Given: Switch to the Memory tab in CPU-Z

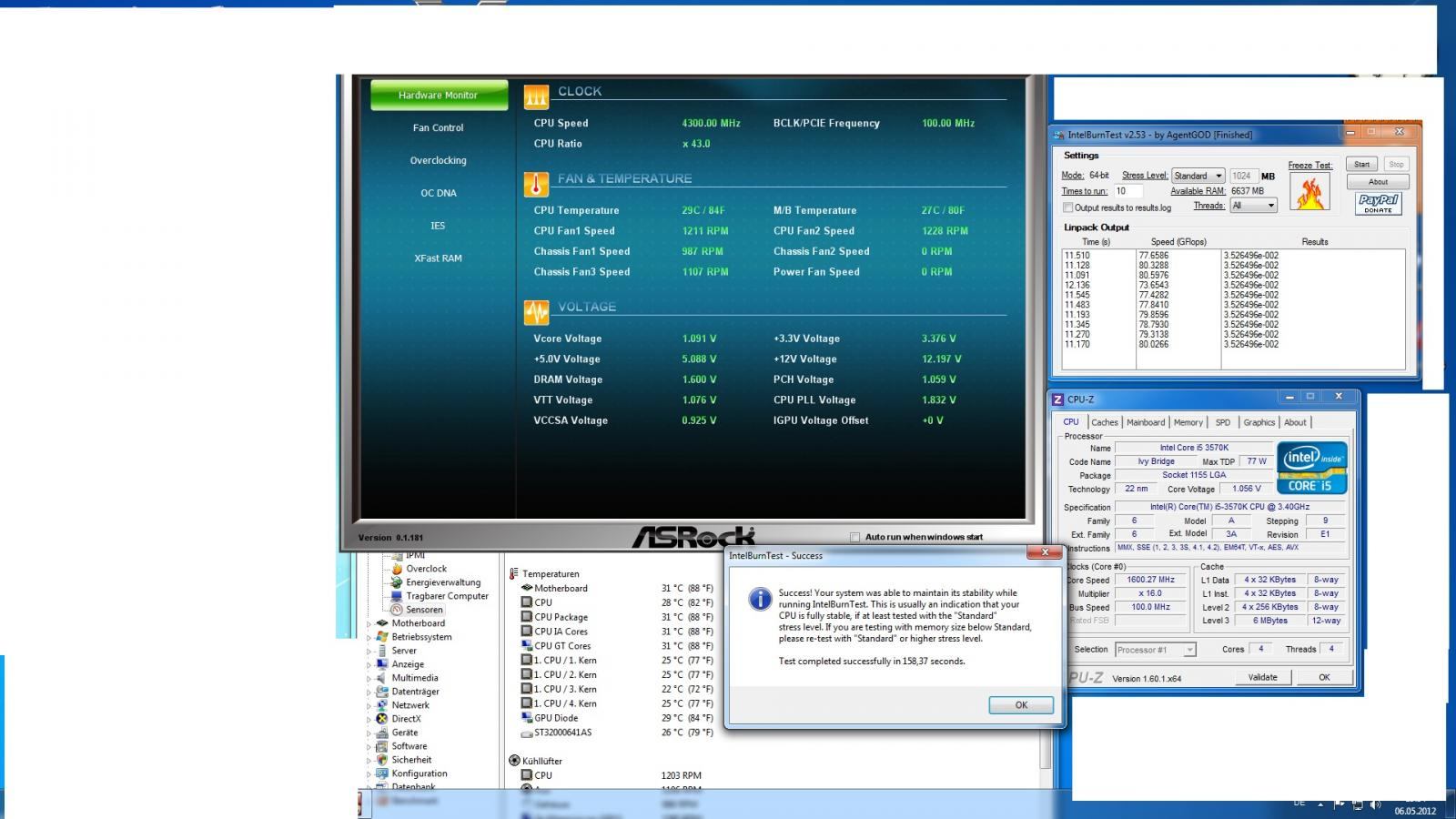Looking at the screenshot, I should (x=1188, y=422).
